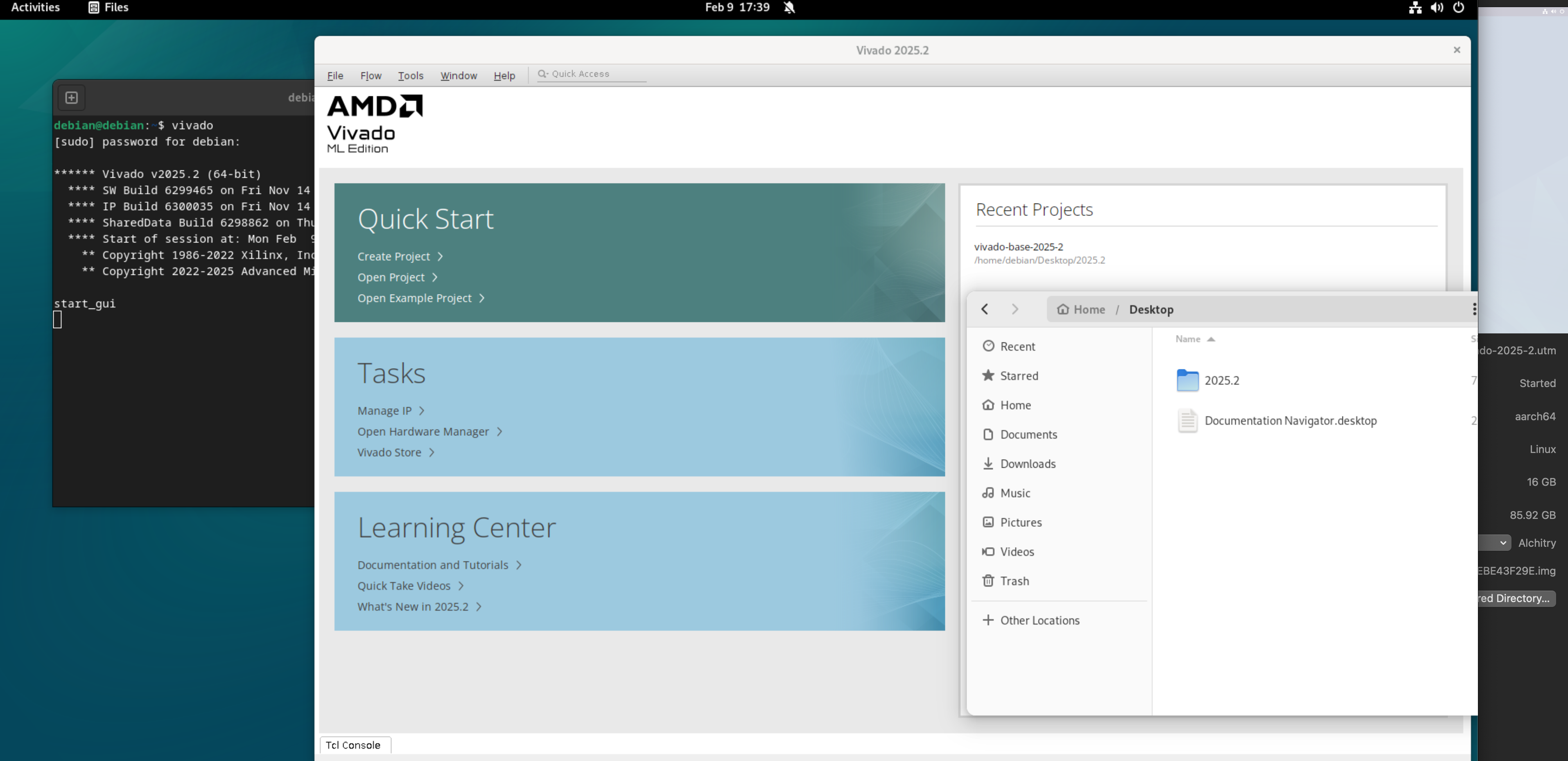The image size is (1568, 761).
Task: Select Documentation Navigator.desktop file icon
Action: pyautogui.click(x=1187, y=421)
